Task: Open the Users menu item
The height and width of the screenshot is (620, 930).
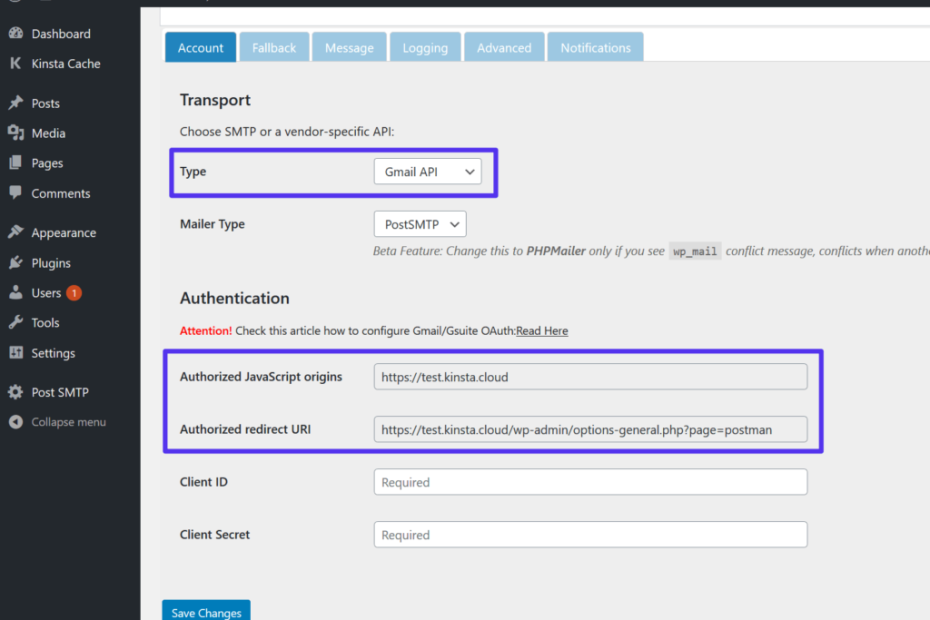Action: point(46,293)
